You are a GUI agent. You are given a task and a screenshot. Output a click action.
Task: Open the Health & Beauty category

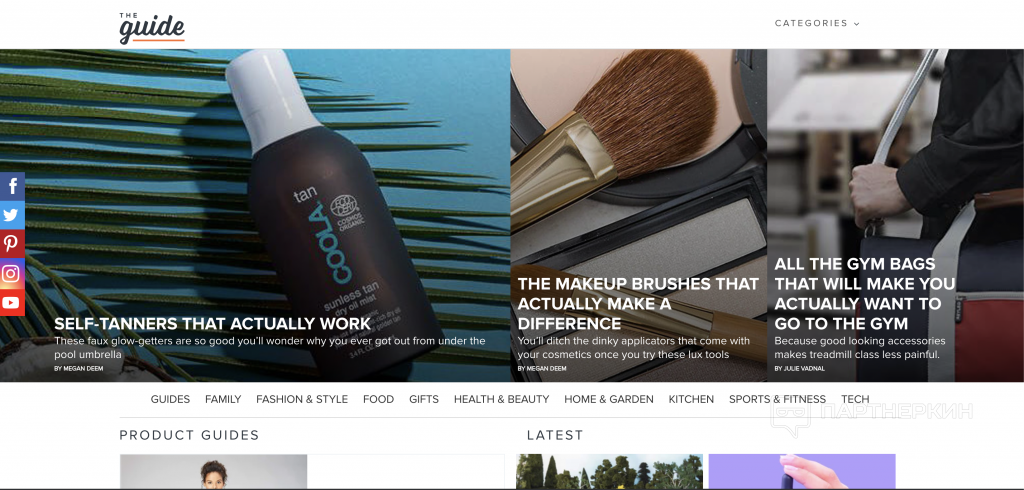pos(502,399)
